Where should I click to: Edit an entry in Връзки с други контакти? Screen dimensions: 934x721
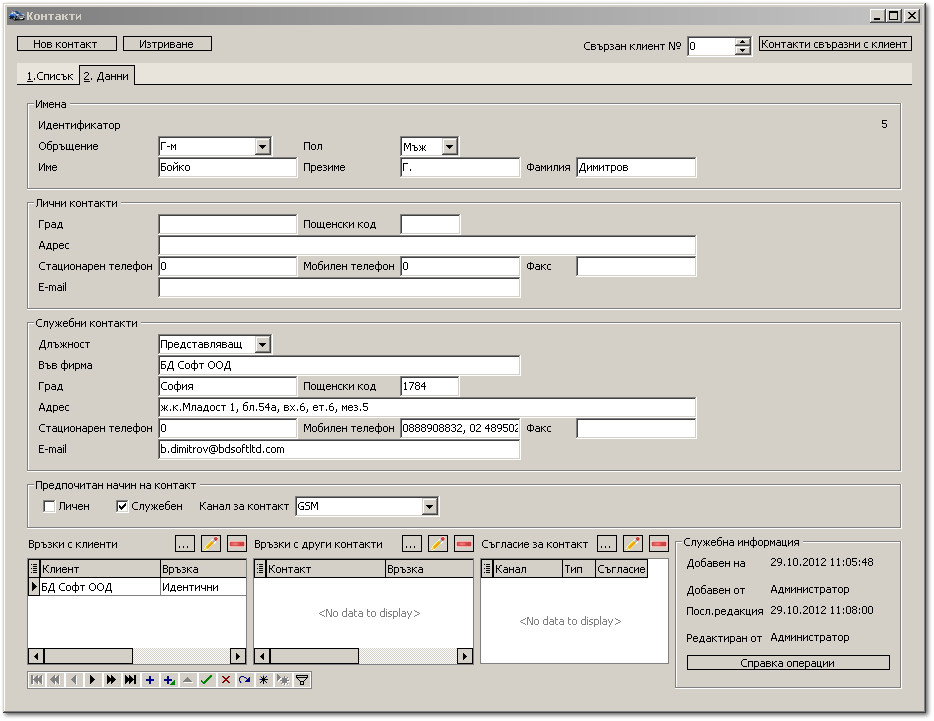(438, 543)
